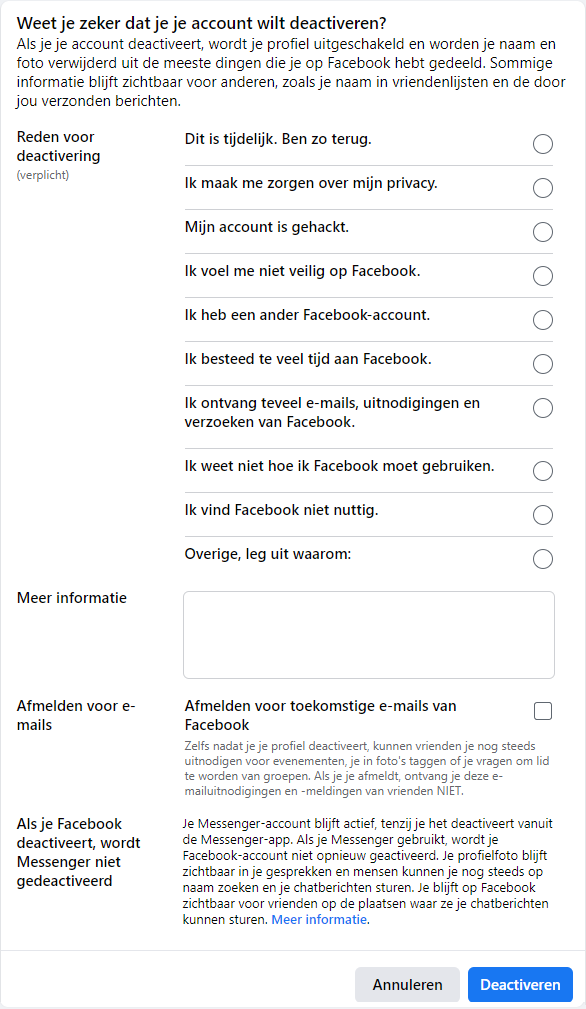This screenshot has width=586, height=1009.
Task: Enable 'Afmelden voor toekomstige e-mails' checkbox
Action: (543, 711)
